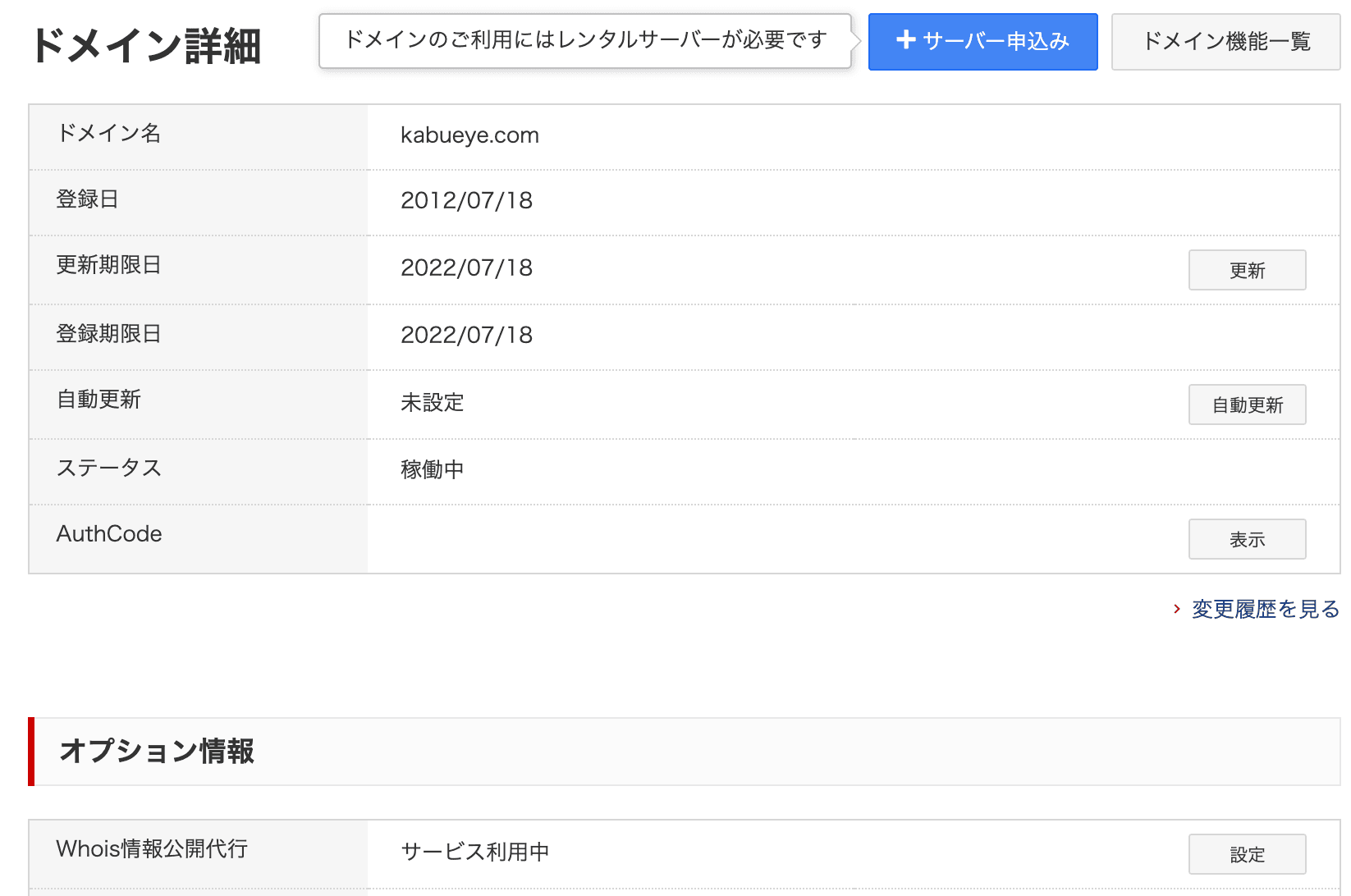Click the Whois情報公開代行 row label
The image size is (1351, 896).
(152, 849)
